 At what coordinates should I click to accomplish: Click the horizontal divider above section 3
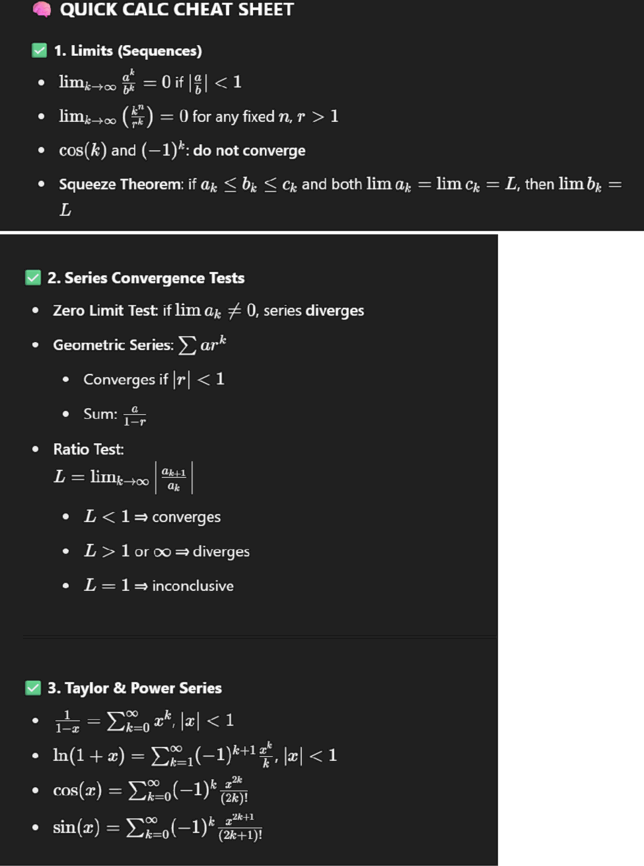(260, 636)
